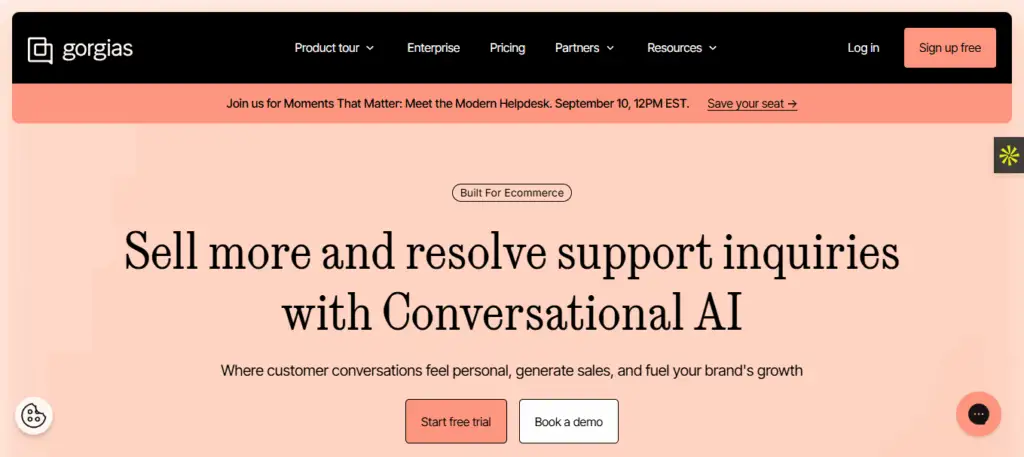
Task: Start the free trial
Action: click(x=456, y=422)
